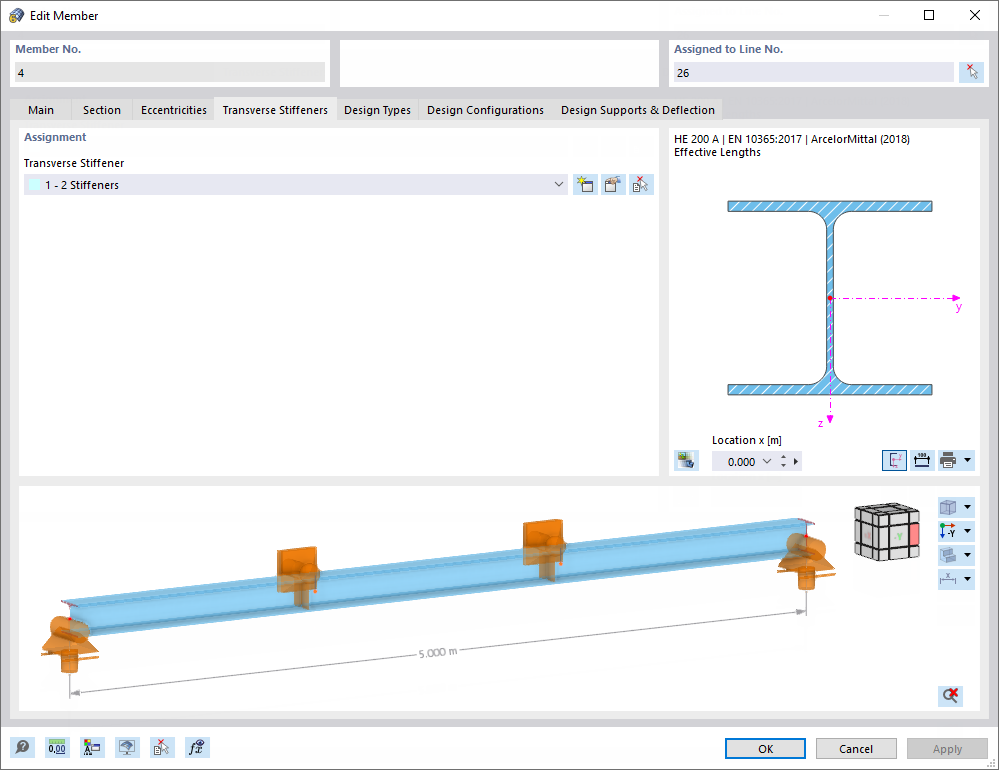Image resolution: width=999 pixels, height=770 pixels.
Task: Open print options dropdown arrow
Action: click(967, 460)
